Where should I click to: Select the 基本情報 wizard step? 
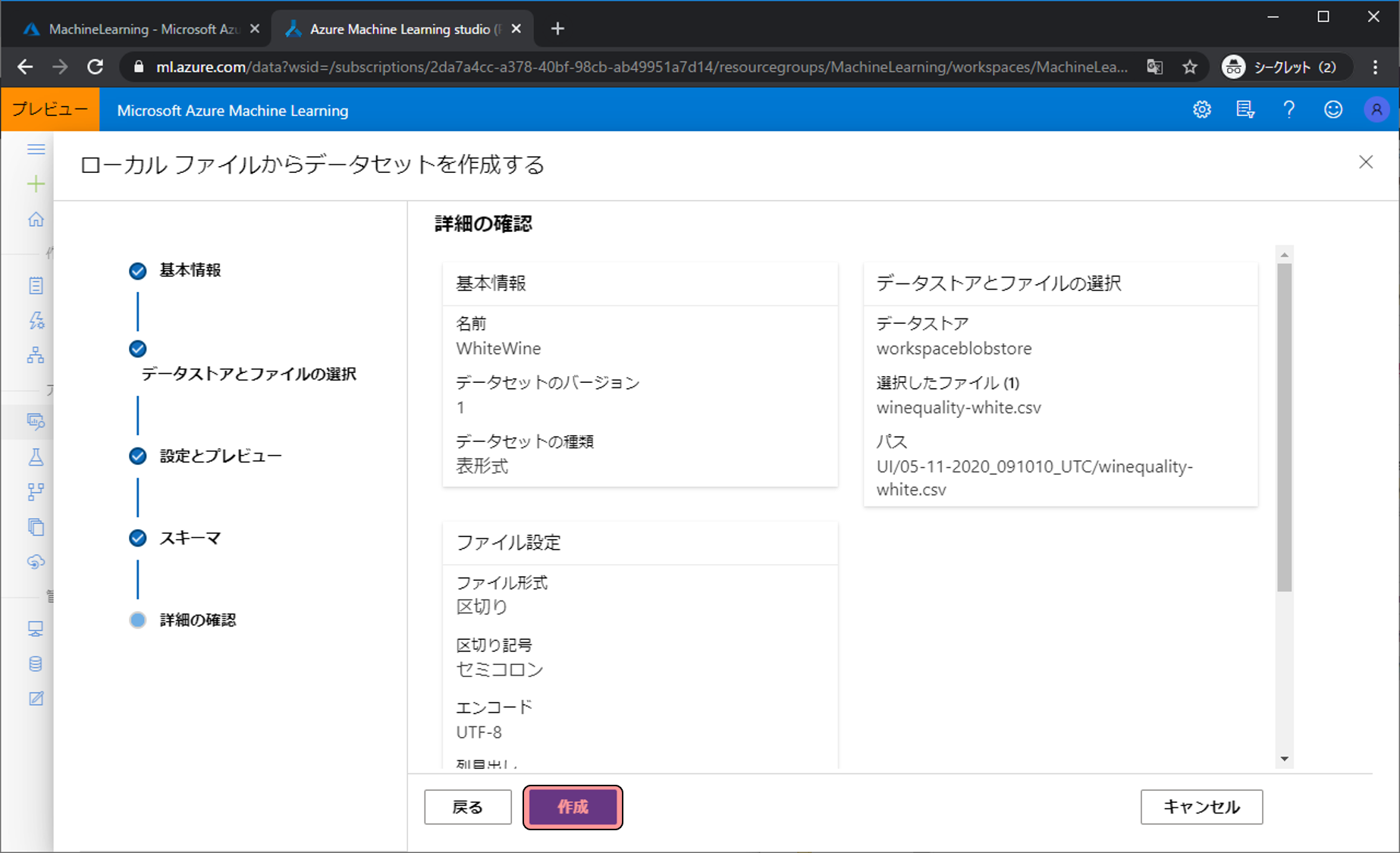coord(190,271)
